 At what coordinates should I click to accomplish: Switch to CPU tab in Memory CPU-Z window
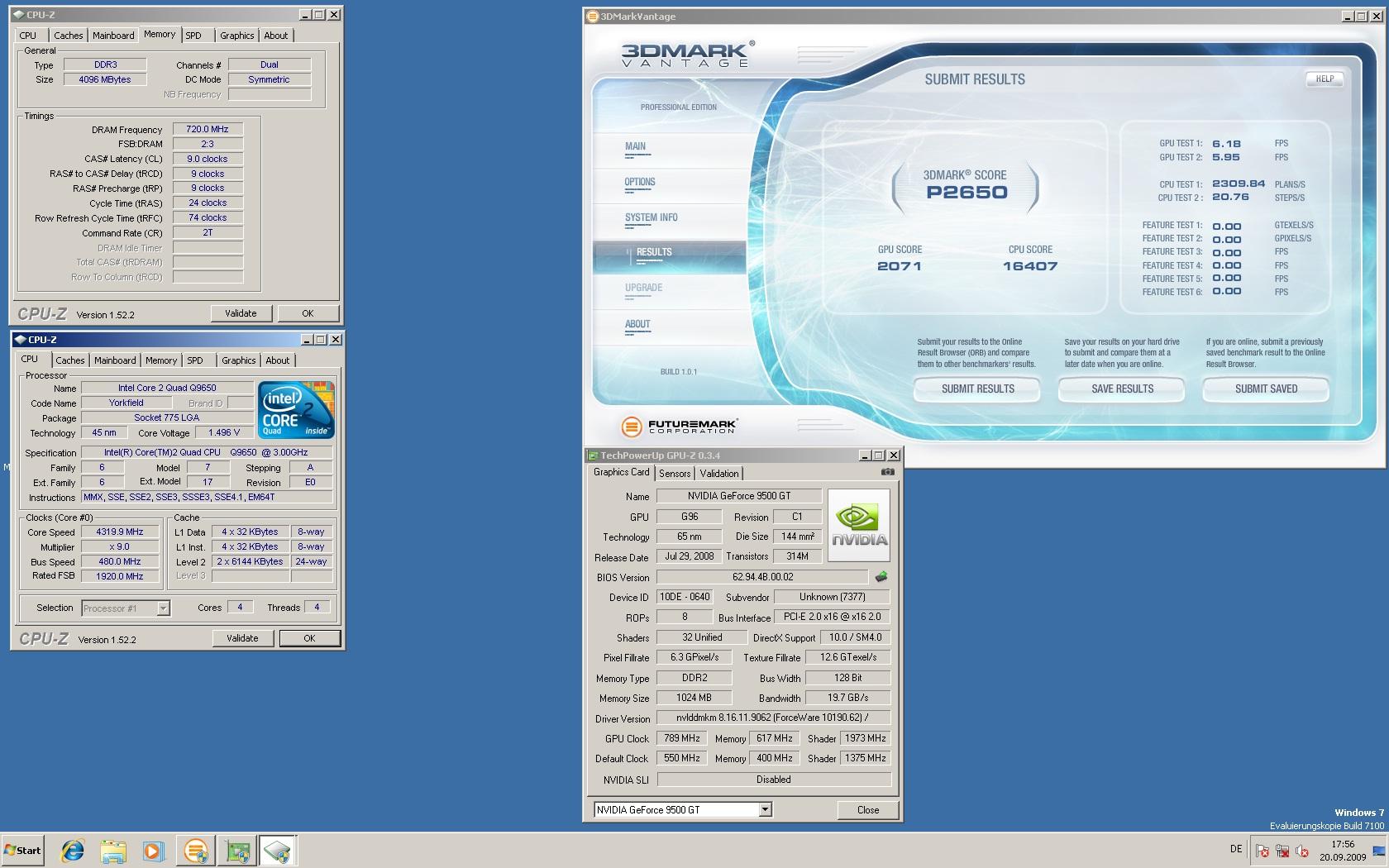[28, 36]
